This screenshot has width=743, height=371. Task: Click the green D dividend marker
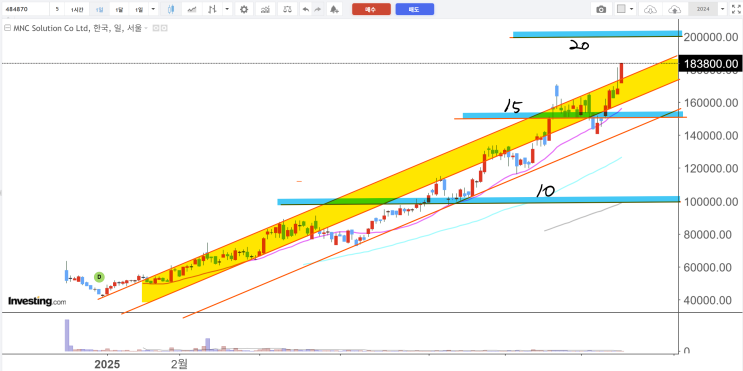click(99, 277)
